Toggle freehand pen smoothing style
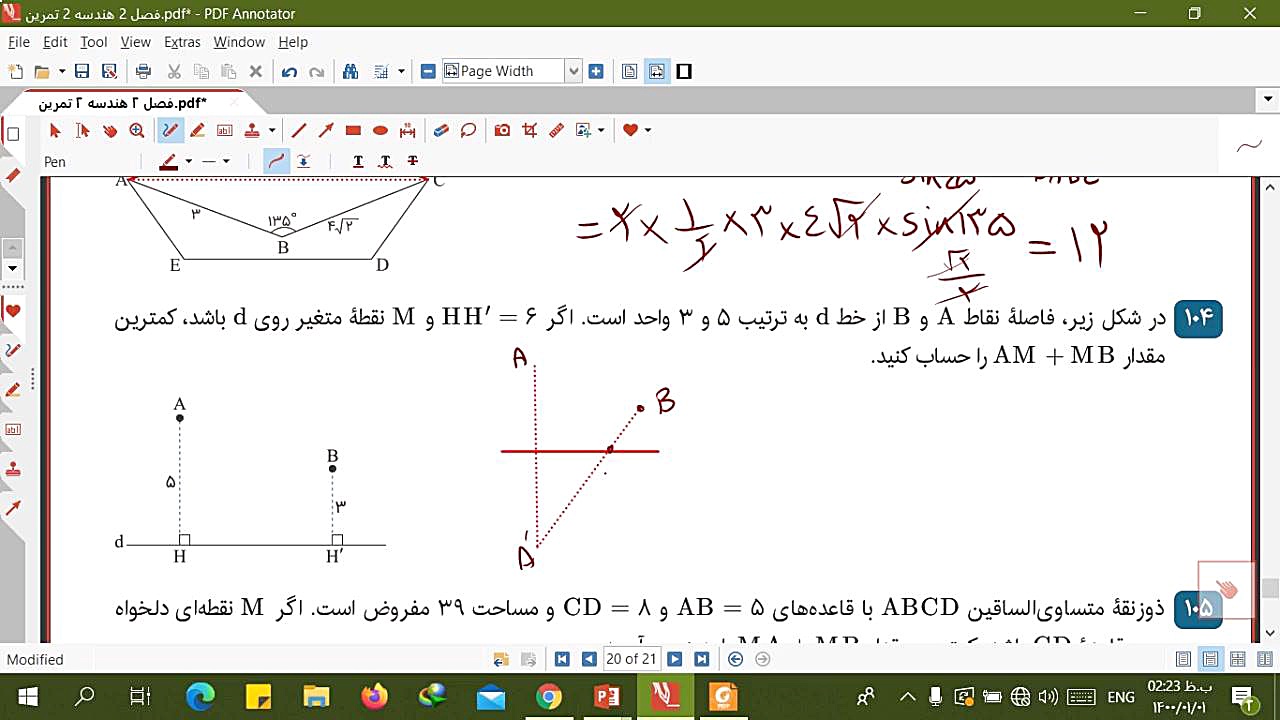The width and height of the screenshot is (1280, 720). point(277,161)
